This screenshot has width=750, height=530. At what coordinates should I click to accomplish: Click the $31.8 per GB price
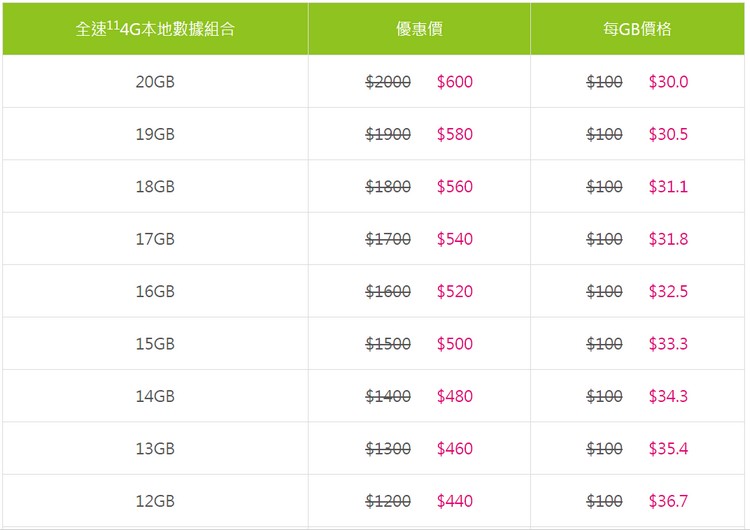click(668, 239)
